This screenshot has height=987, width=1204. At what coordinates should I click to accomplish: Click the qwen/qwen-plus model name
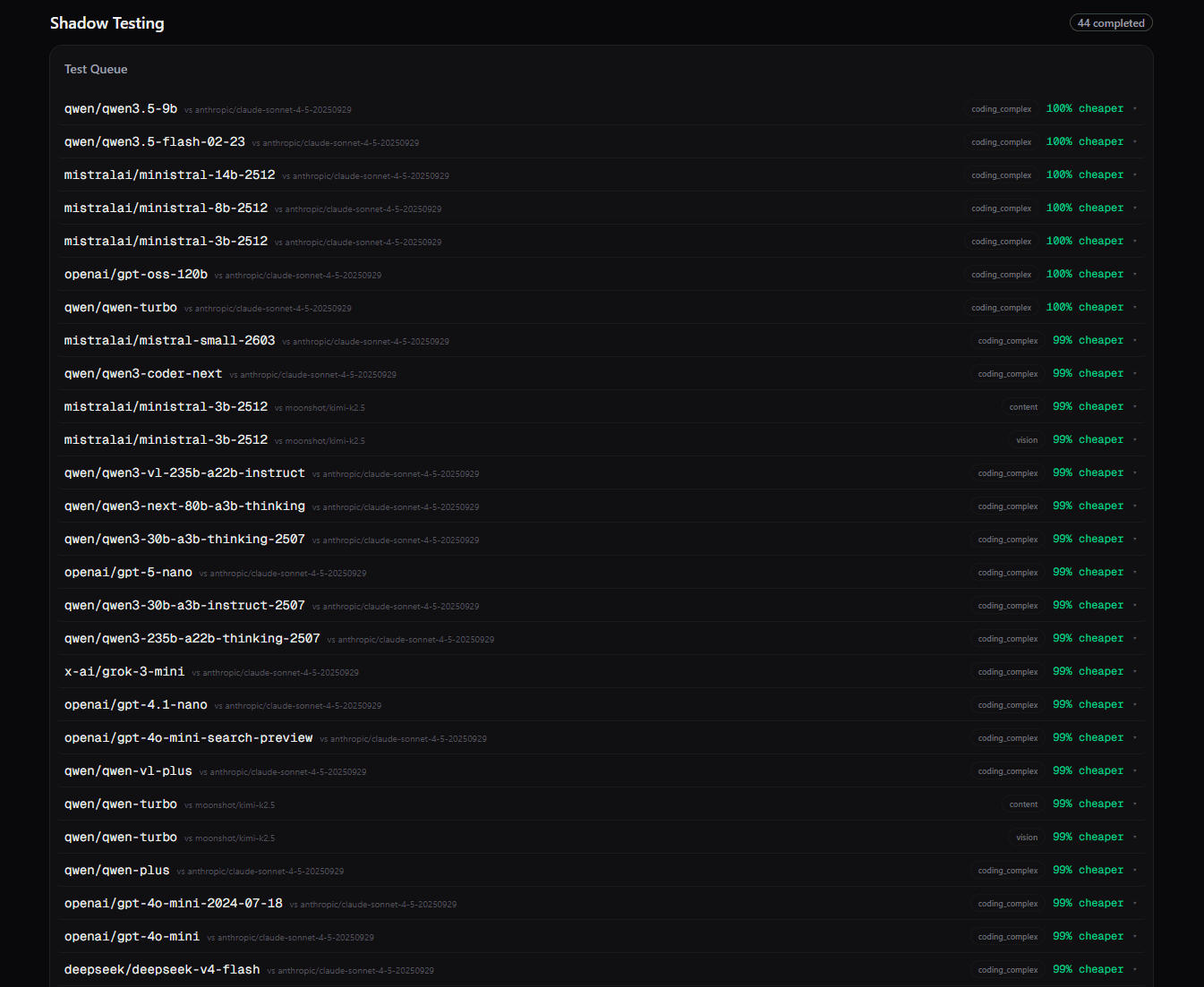click(117, 870)
